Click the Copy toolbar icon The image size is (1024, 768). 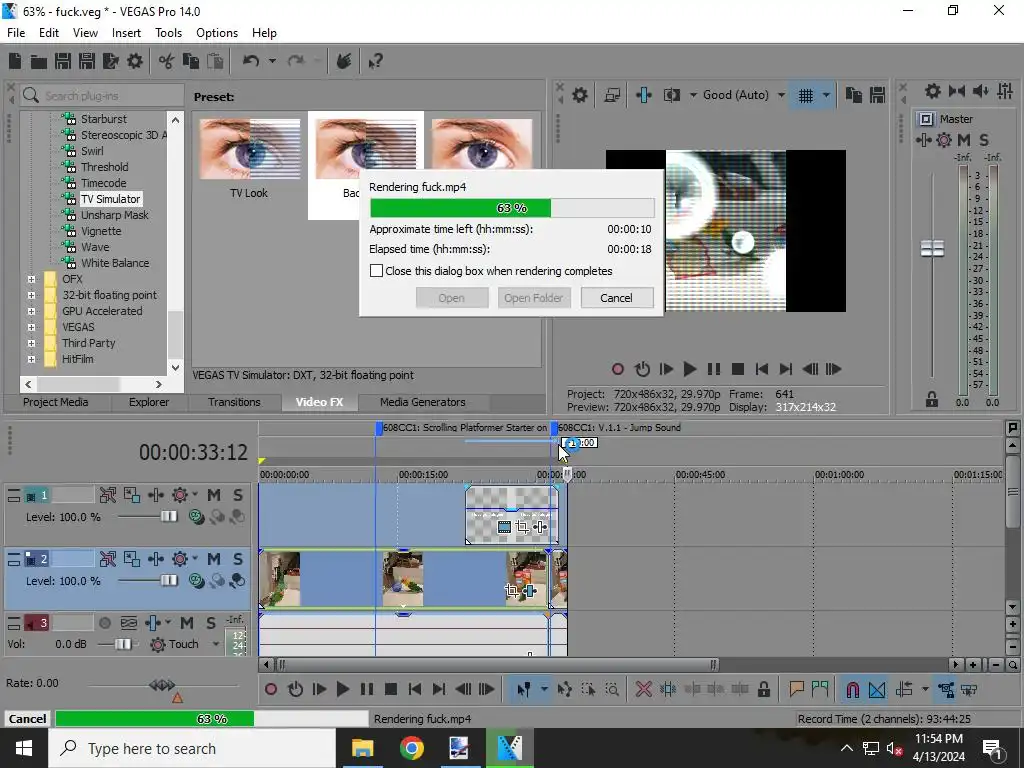[191, 61]
